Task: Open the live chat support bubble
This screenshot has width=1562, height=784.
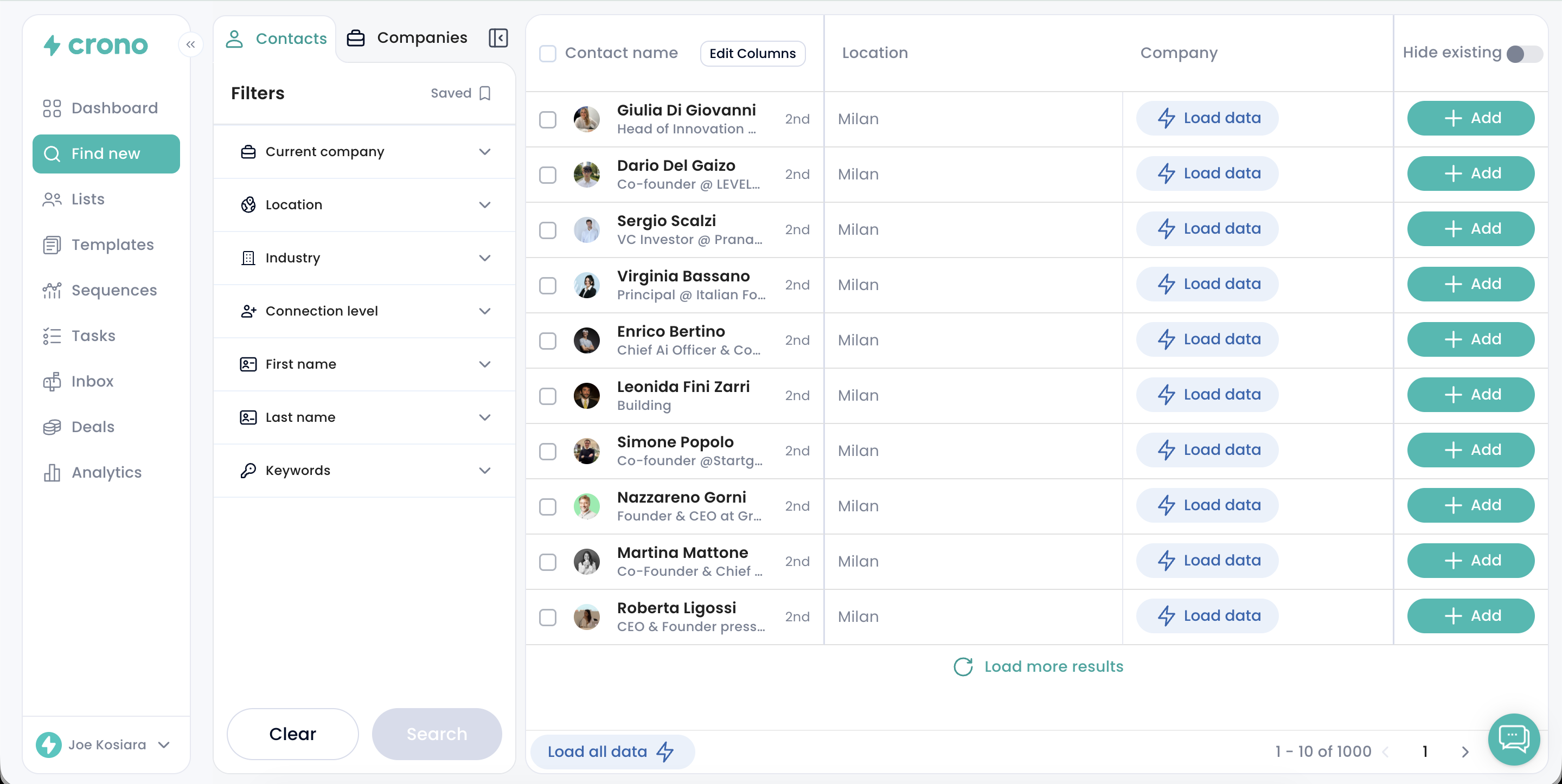Action: pyautogui.click(x=1514, y=739)
